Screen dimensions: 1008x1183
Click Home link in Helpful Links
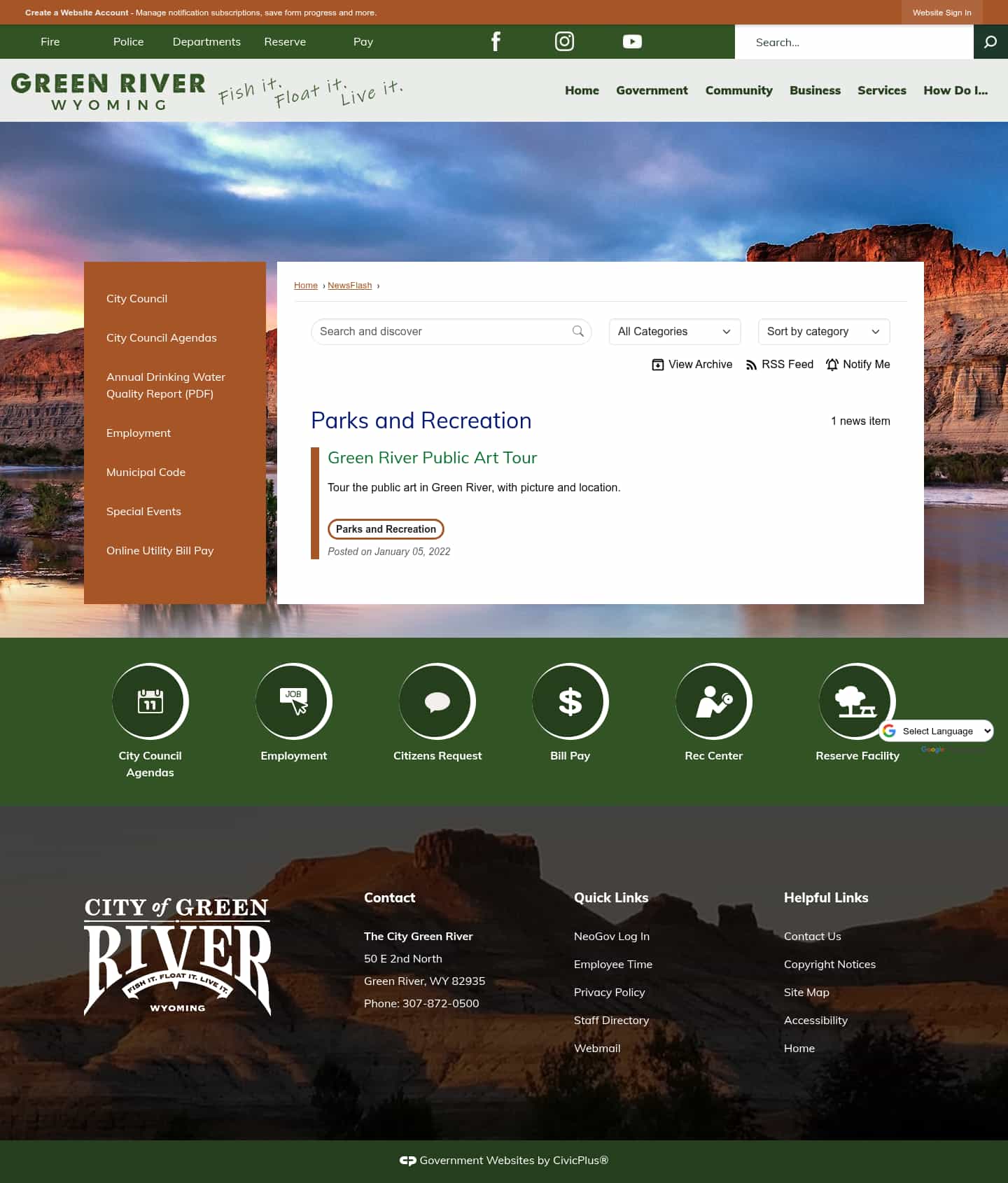(x=799, y=1049)
